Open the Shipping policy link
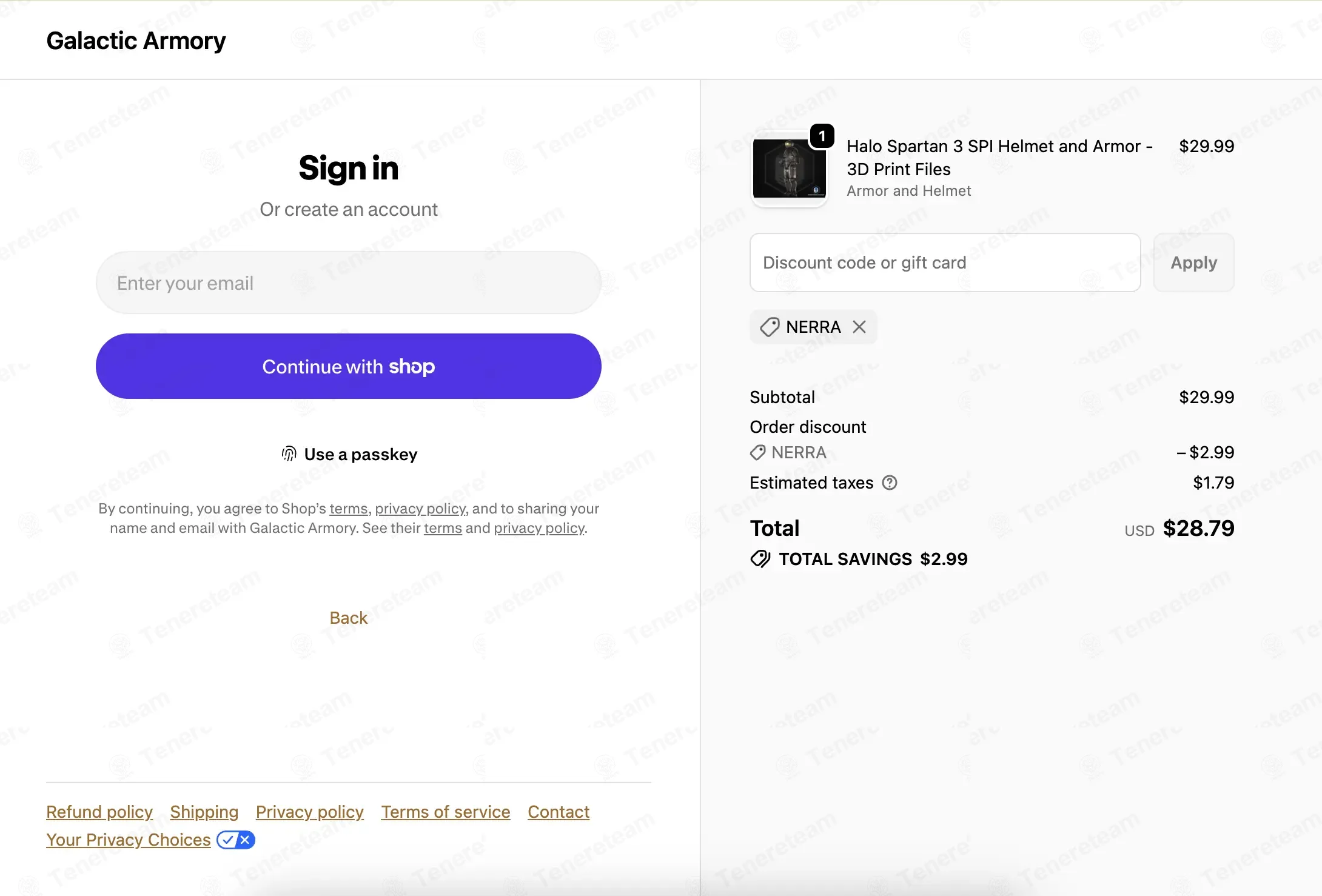Screen dimensions: 1322x896 204,812
